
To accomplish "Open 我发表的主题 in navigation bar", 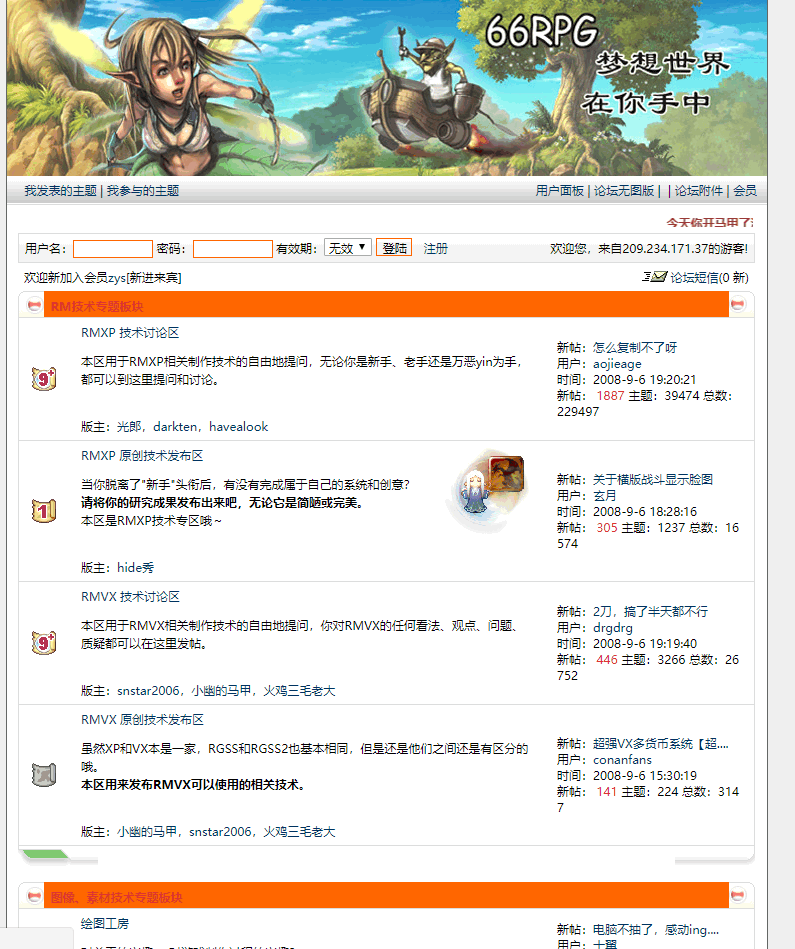I will [x=61, y=191].
